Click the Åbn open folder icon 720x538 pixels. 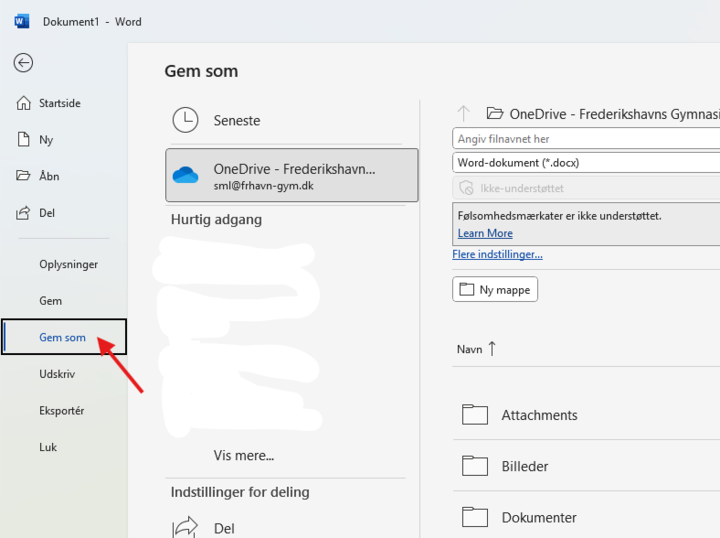click(23, 176)
